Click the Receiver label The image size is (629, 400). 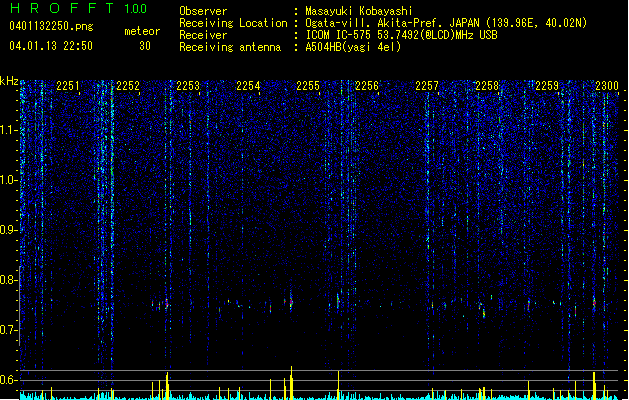203,35
